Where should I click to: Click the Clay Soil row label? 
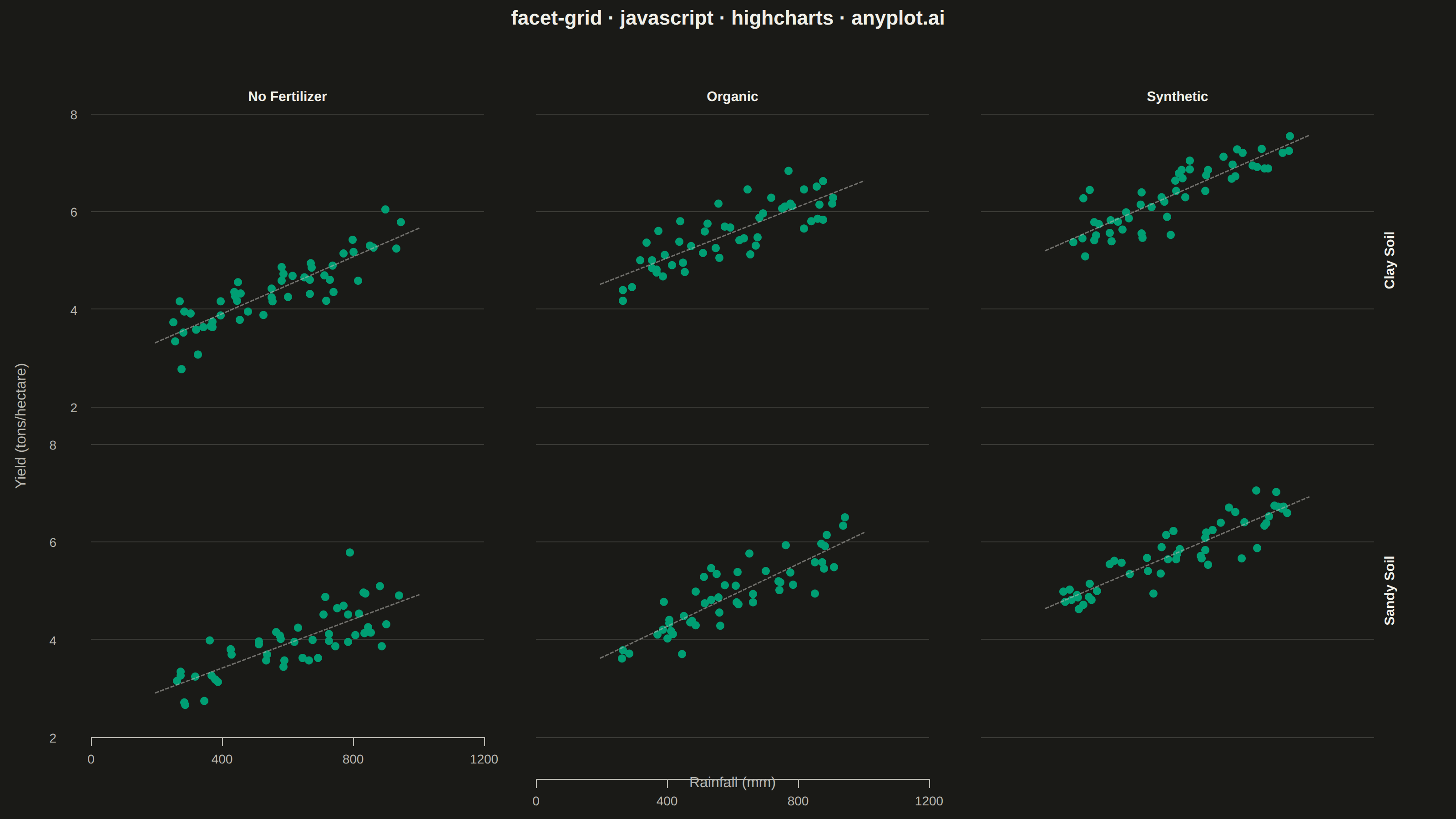click(1389, 260)
